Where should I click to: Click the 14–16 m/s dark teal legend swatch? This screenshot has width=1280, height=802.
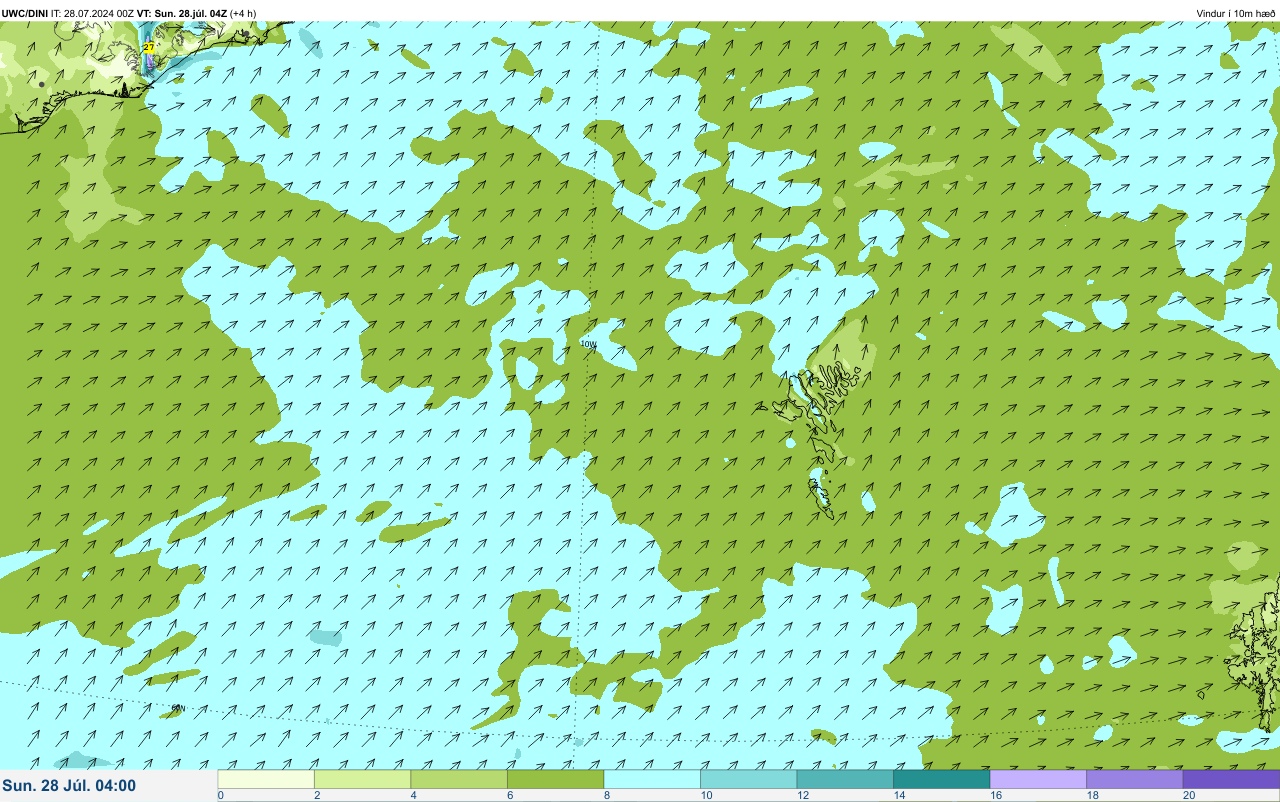(941, 779)
